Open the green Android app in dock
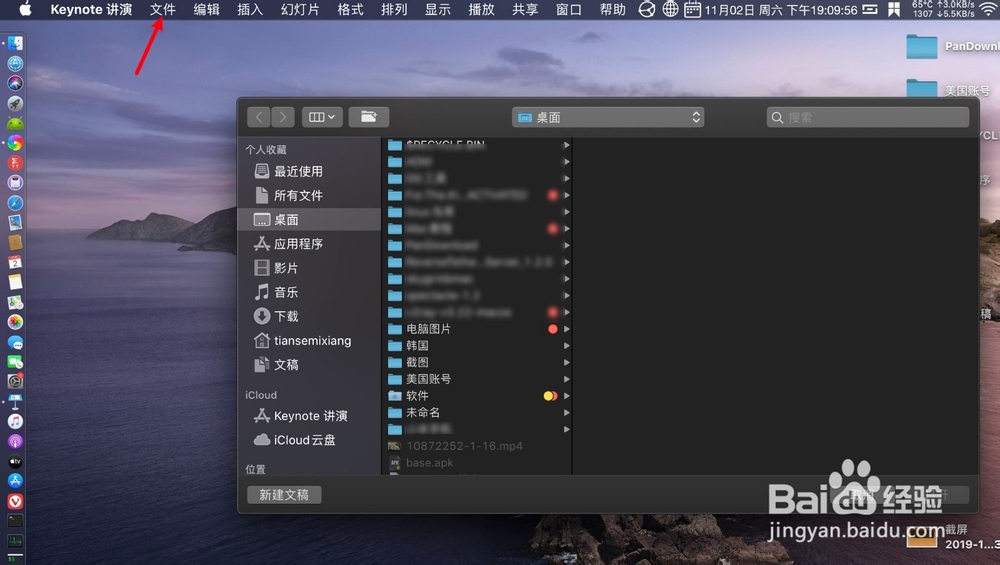 pos(15,123)
